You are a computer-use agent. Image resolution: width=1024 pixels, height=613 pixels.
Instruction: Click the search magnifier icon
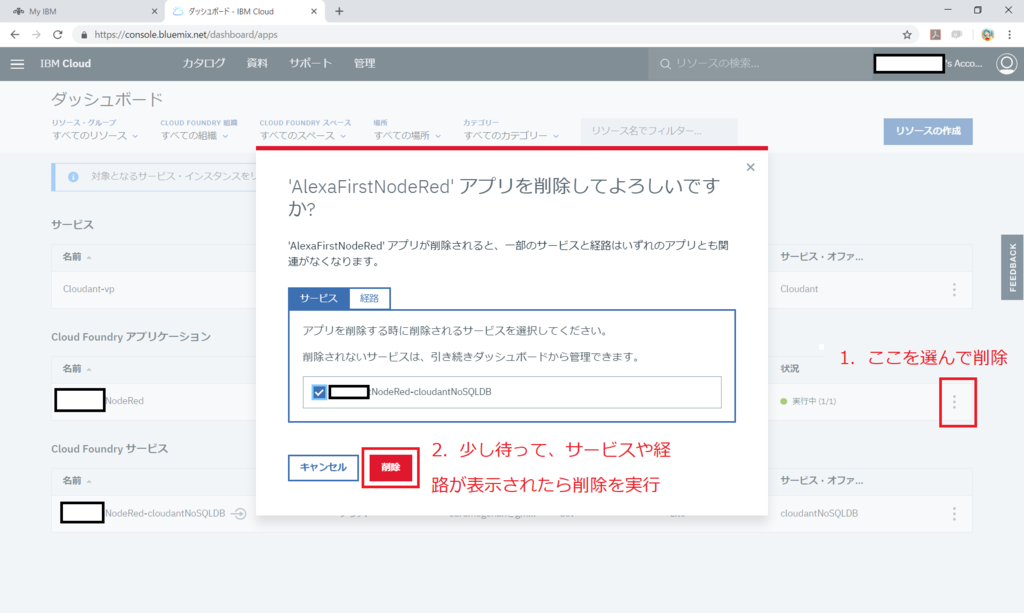(x=665, y=64)
